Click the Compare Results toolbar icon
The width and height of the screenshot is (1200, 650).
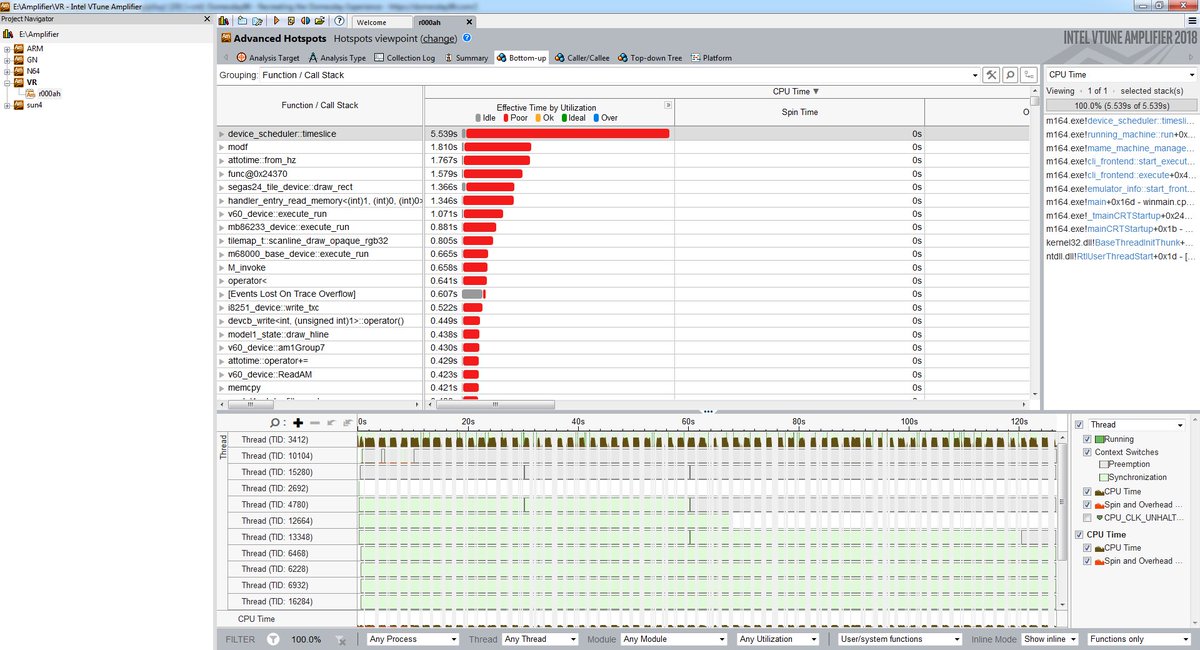(x=305, y=21)
